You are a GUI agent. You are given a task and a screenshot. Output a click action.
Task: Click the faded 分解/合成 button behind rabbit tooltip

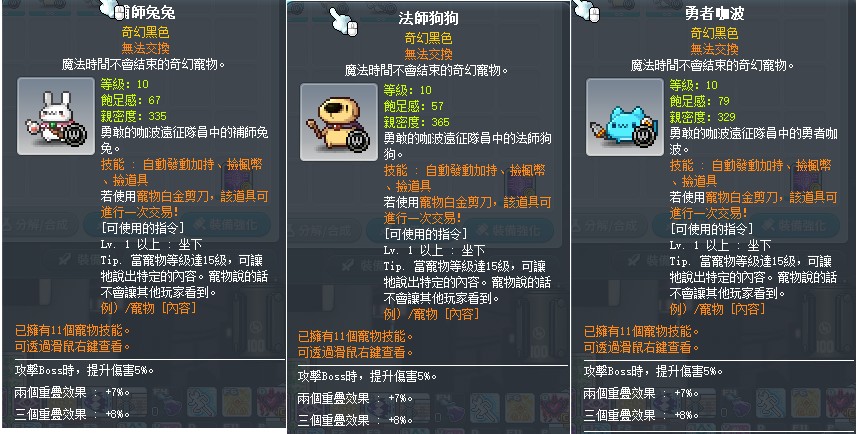39,225
